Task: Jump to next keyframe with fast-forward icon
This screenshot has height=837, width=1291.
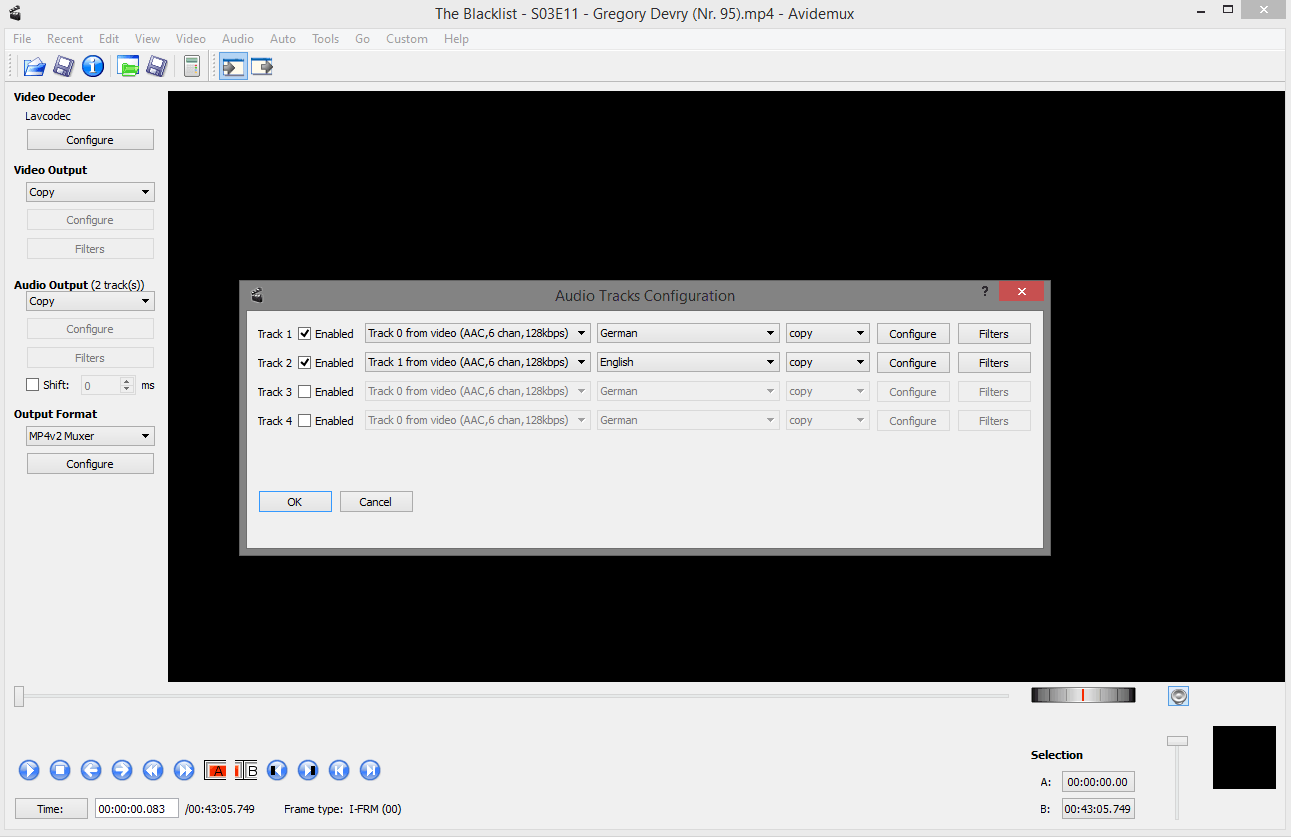Action: pyautogui.click(x=184, y=770)
